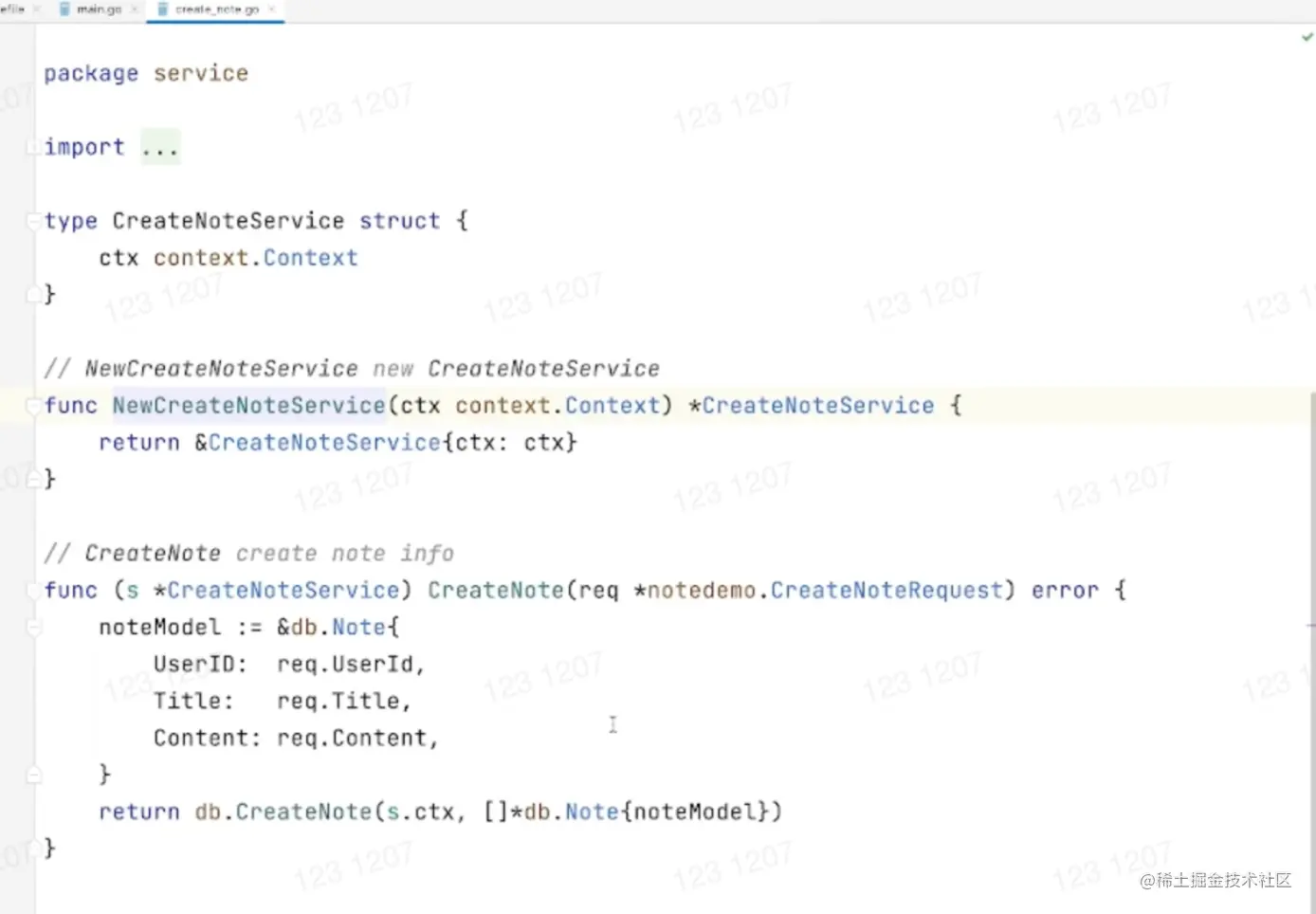Click the 'struct' keyword
Image resolution: width=1316 pixels, height=914 pixels.
coord(399,221)
